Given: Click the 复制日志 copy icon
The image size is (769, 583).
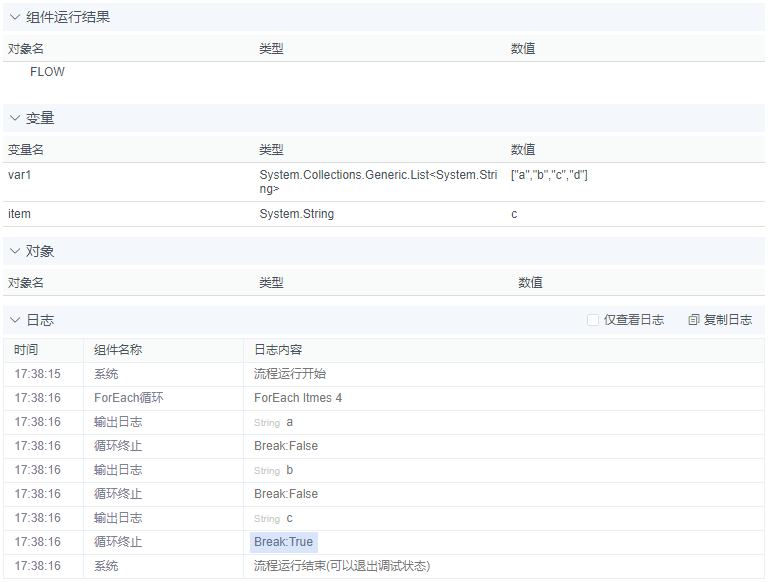Looking at the screenshot, I should (x=694, y=320).
